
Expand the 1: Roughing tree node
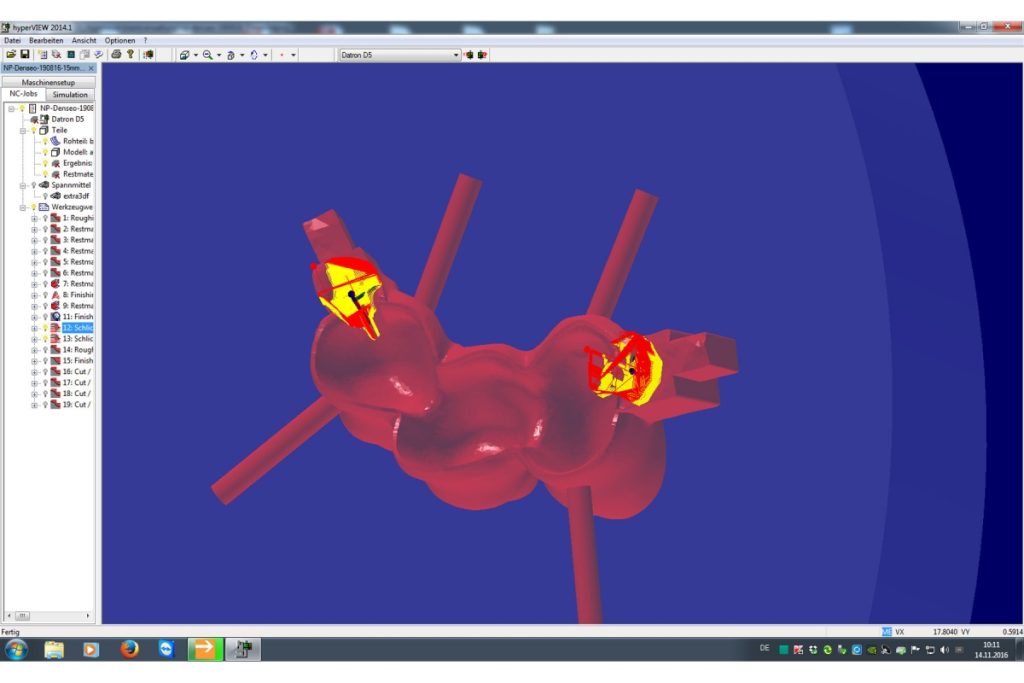pyautogui.click(x=34, y=218)
